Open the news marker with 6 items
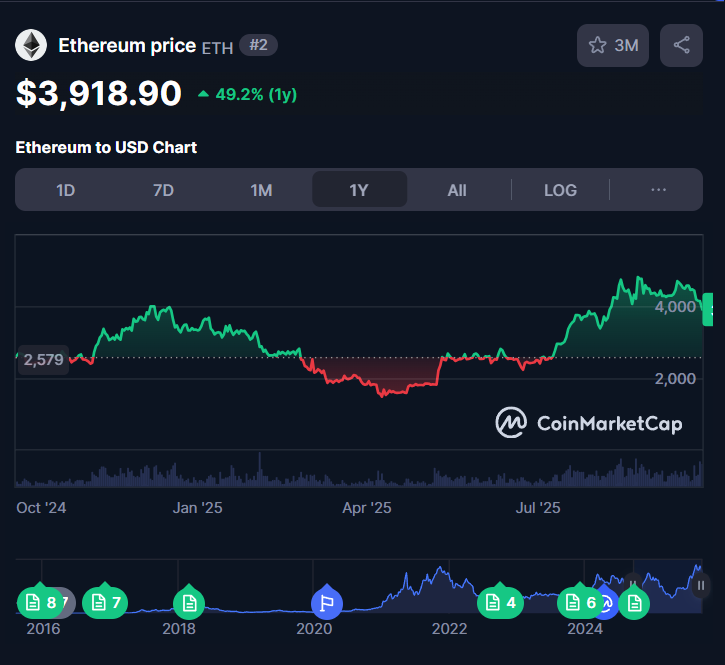 click(579, 602)
